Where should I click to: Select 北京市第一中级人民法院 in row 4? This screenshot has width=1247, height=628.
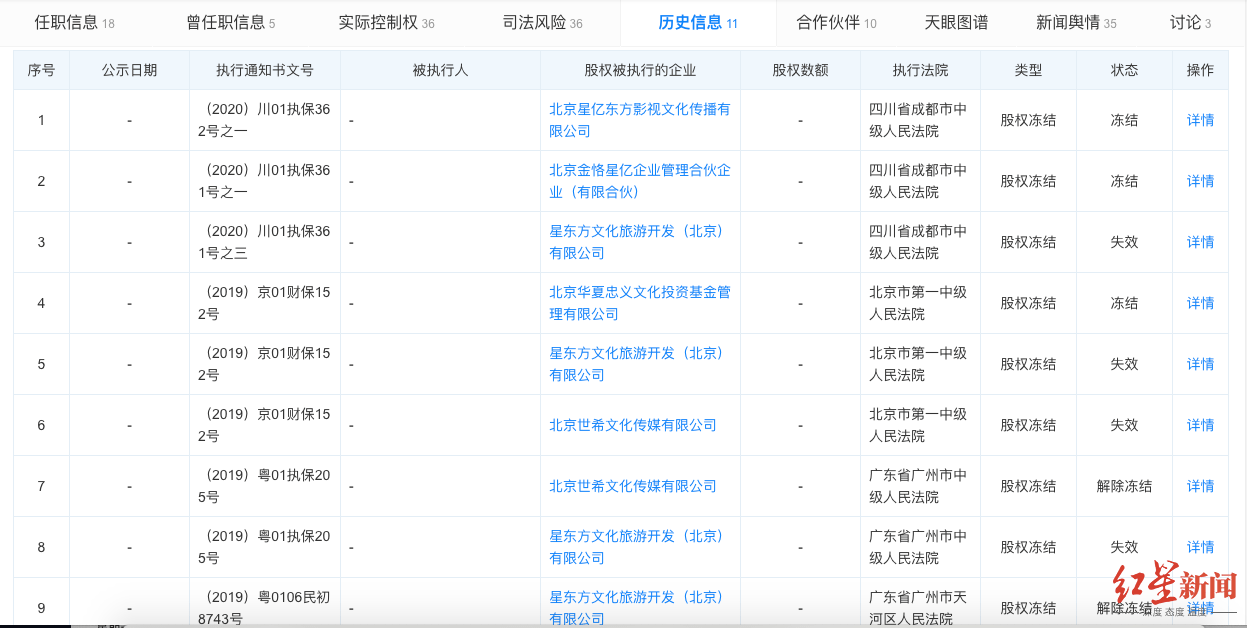tap(918, 303)
